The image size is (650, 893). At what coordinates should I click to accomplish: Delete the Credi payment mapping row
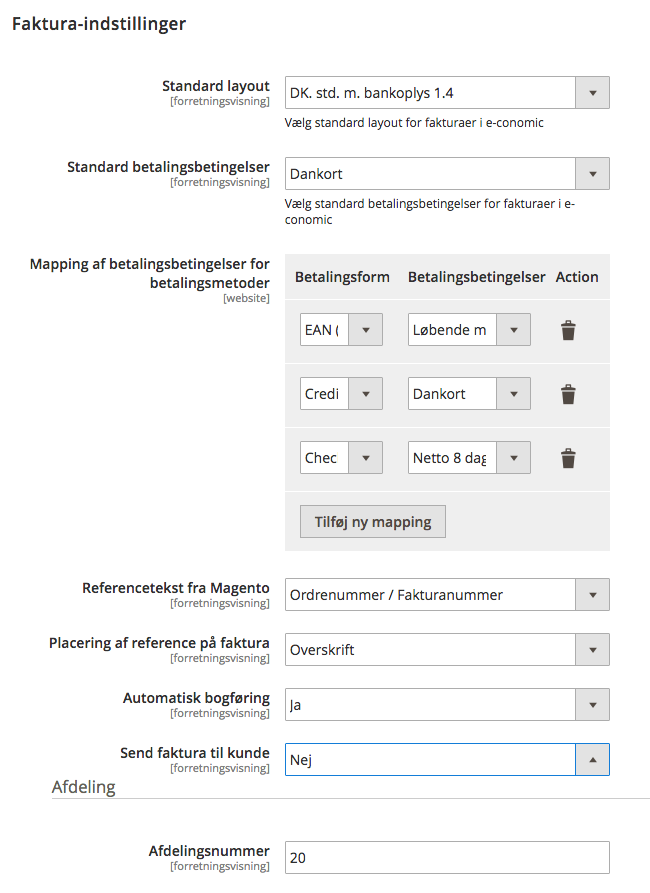[568, 394]
